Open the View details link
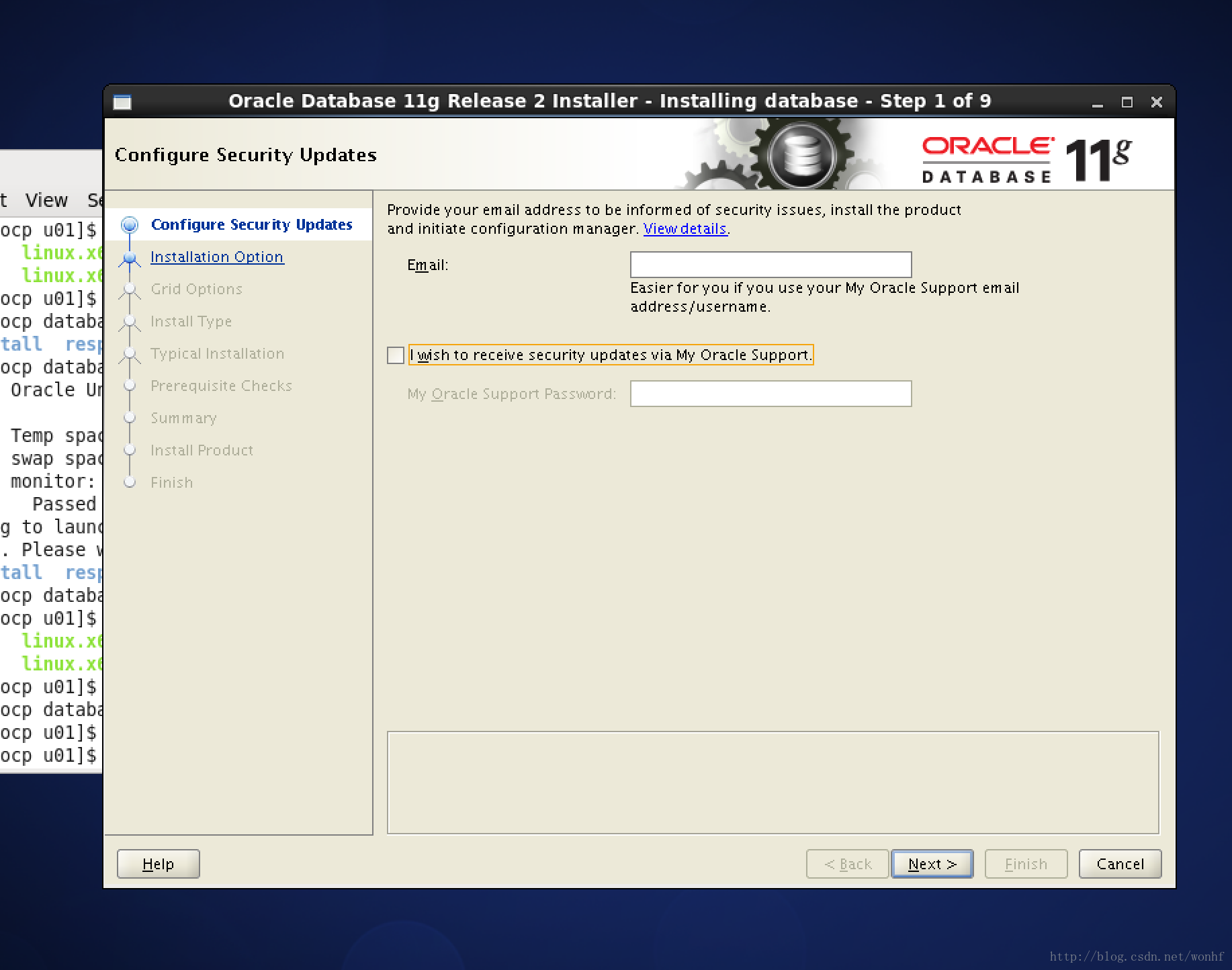 tap(685, 228)
